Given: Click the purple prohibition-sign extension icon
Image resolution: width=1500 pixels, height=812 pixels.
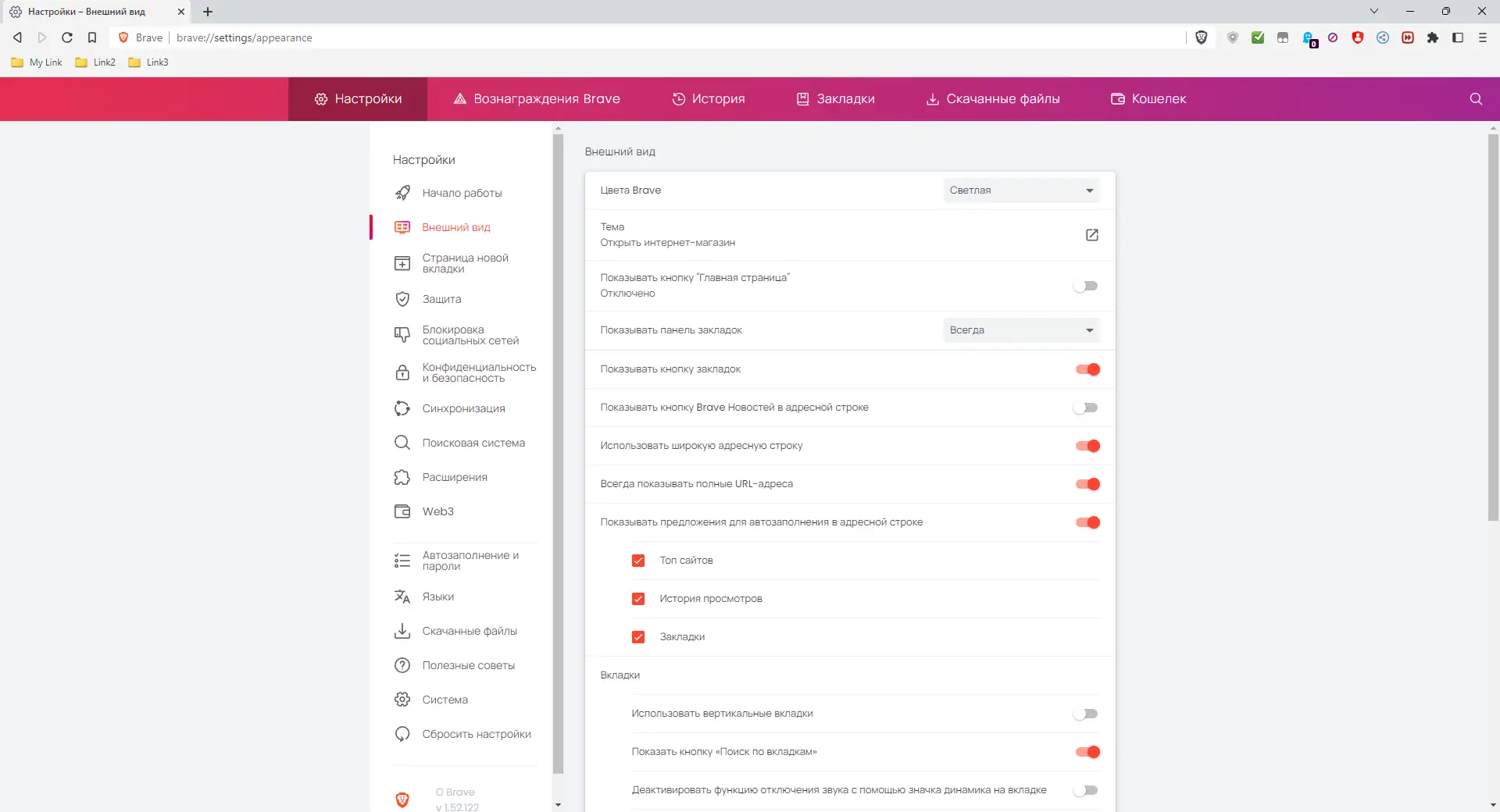Looking at the screenshot, I should (x=1333, y=37).
